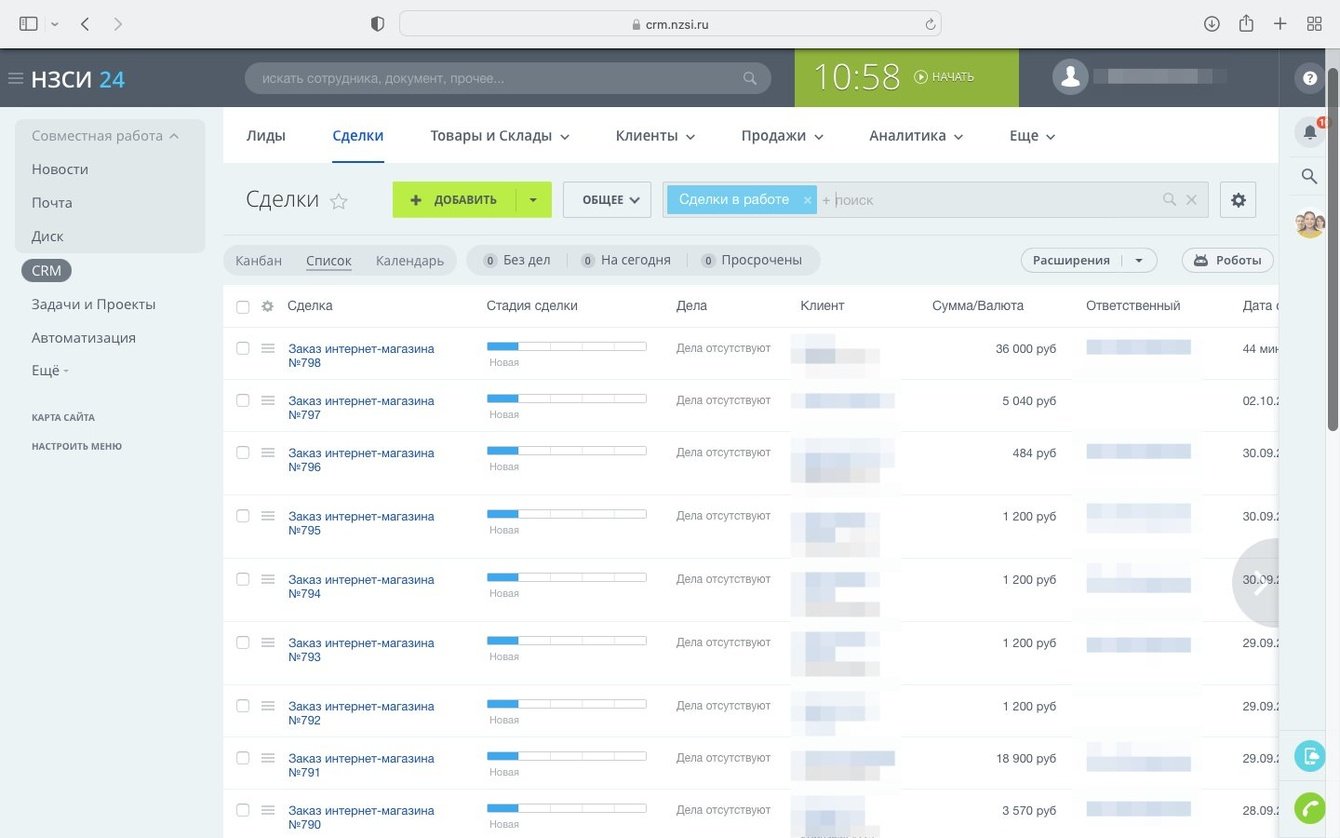Expand the Аналитика menu dropdown
This screenshot has width=1340, height=838.
(958, 137)
